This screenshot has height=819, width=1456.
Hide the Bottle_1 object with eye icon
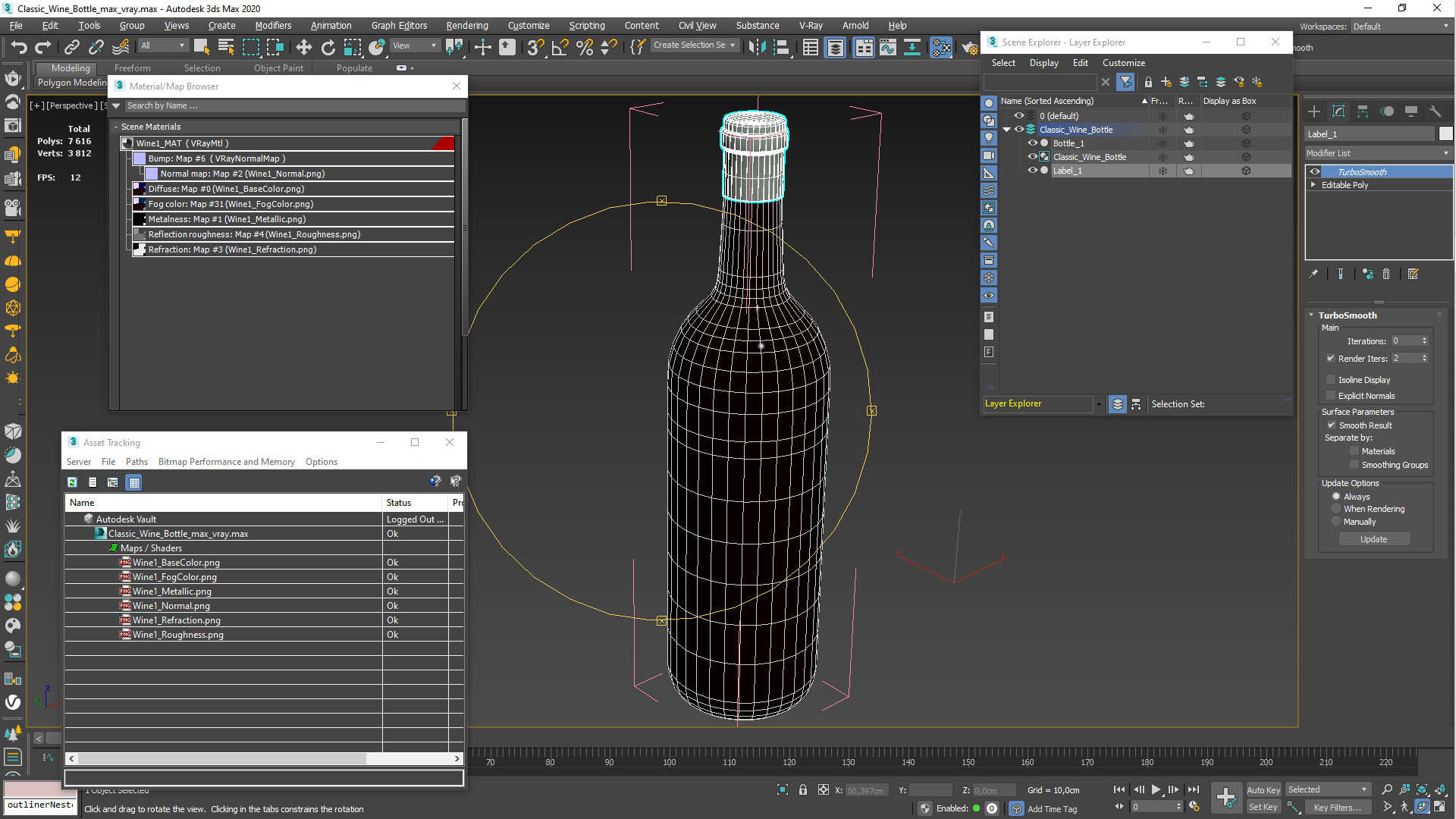pos(1032,143)
